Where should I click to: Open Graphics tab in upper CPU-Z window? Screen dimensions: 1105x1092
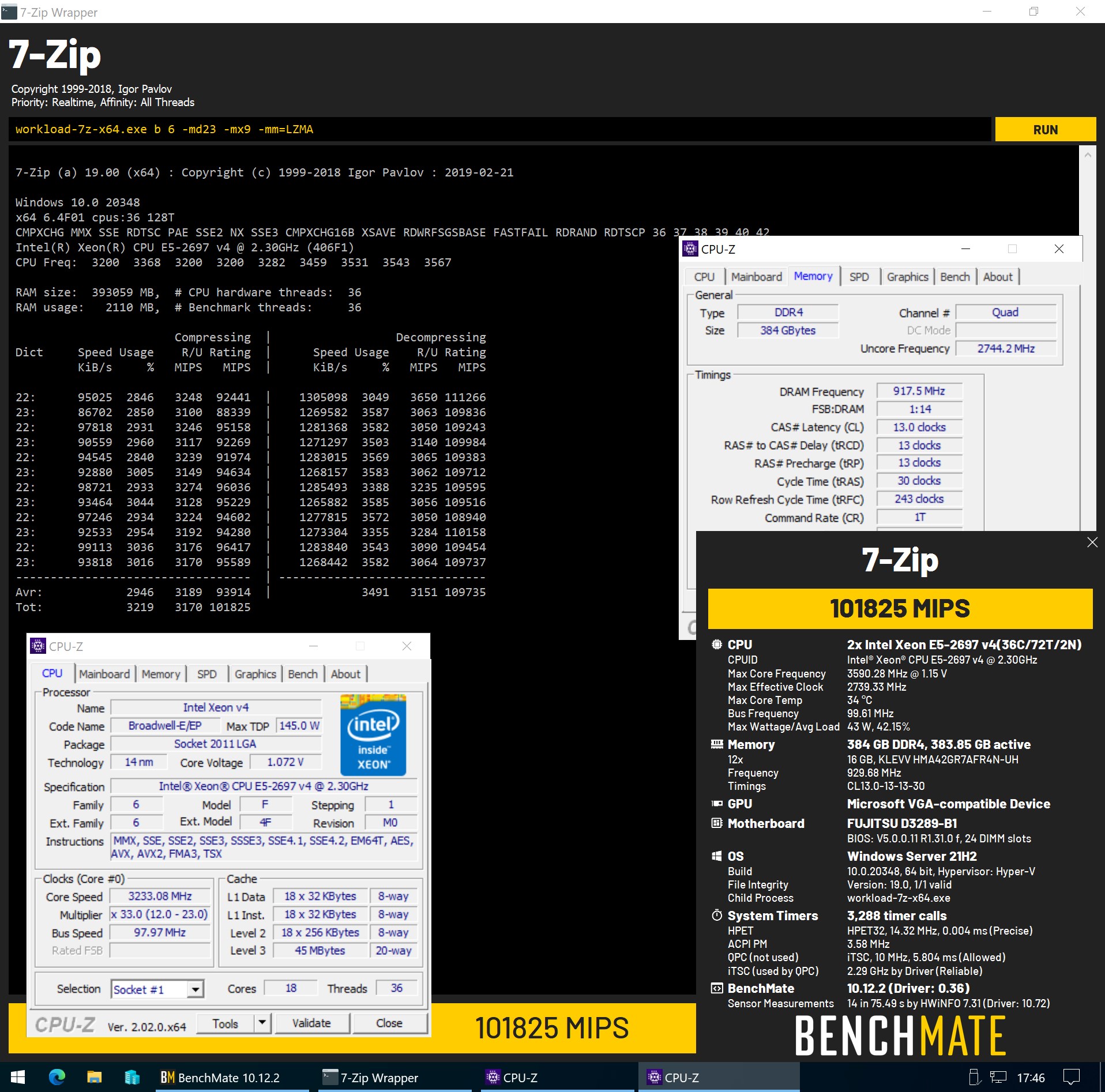(x=907, y=277)
